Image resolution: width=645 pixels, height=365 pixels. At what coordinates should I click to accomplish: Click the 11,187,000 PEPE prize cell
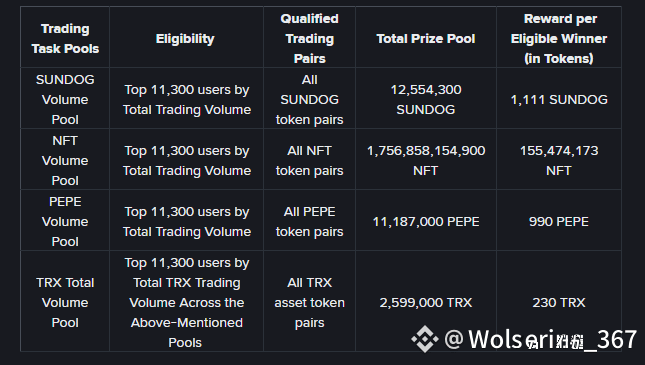tap(426, 221)
